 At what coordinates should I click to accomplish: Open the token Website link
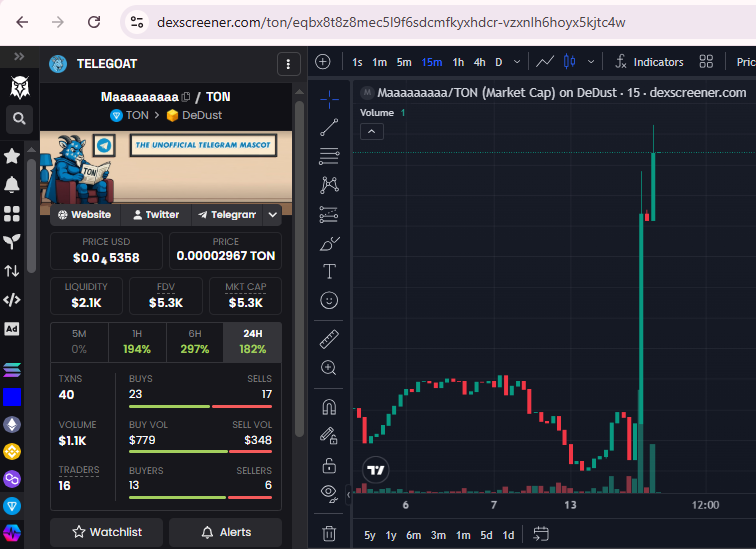point(85,215)
